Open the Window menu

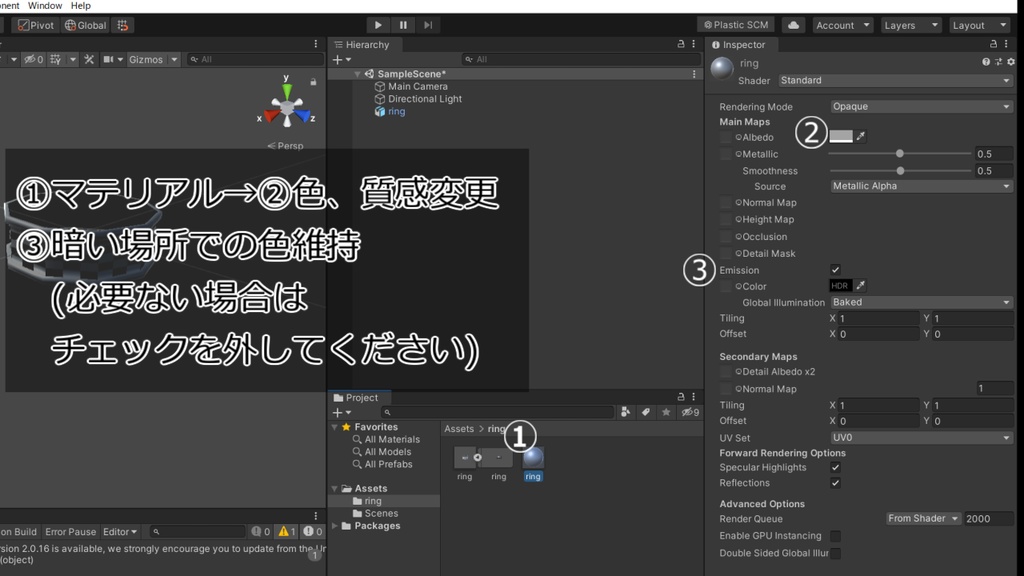click(x=45, y=6)
